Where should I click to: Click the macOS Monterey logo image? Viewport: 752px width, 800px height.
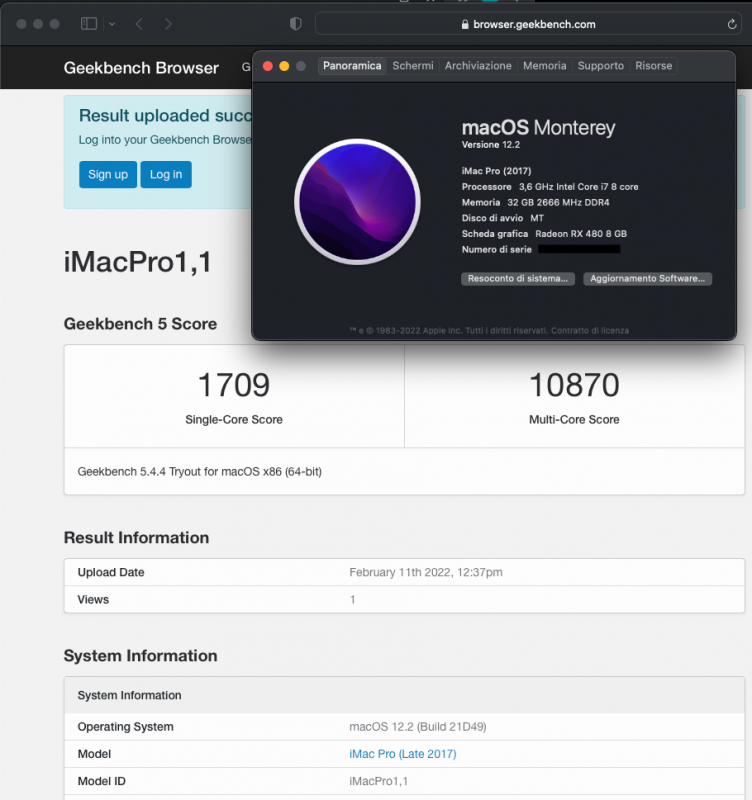(358, 202)
